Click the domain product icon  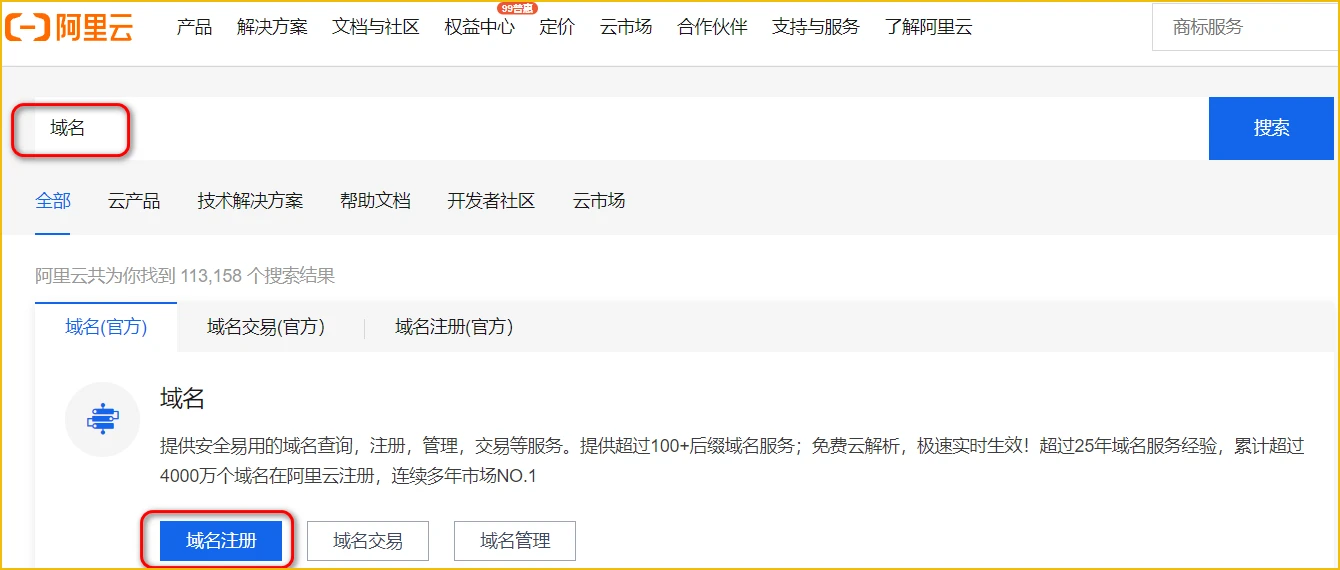(102, 418)
